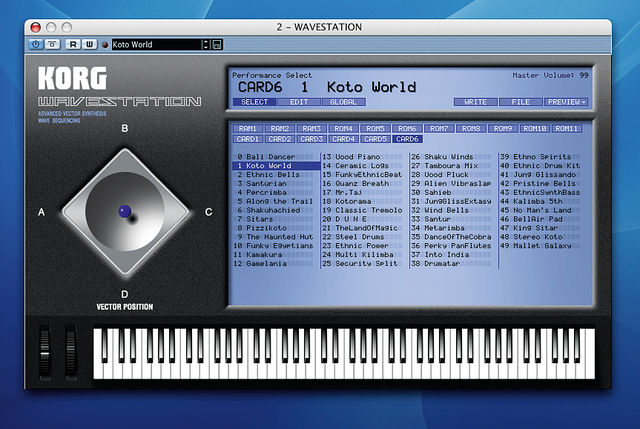Click the WRITE button
The width and height of the screenshot is (640, 429).
(x=476, y=102)
